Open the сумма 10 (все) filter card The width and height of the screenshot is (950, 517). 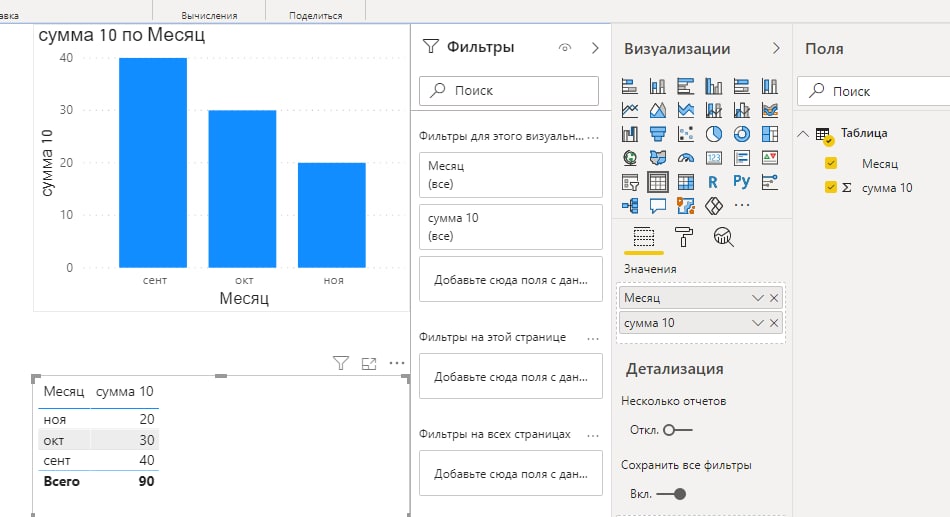511,227
